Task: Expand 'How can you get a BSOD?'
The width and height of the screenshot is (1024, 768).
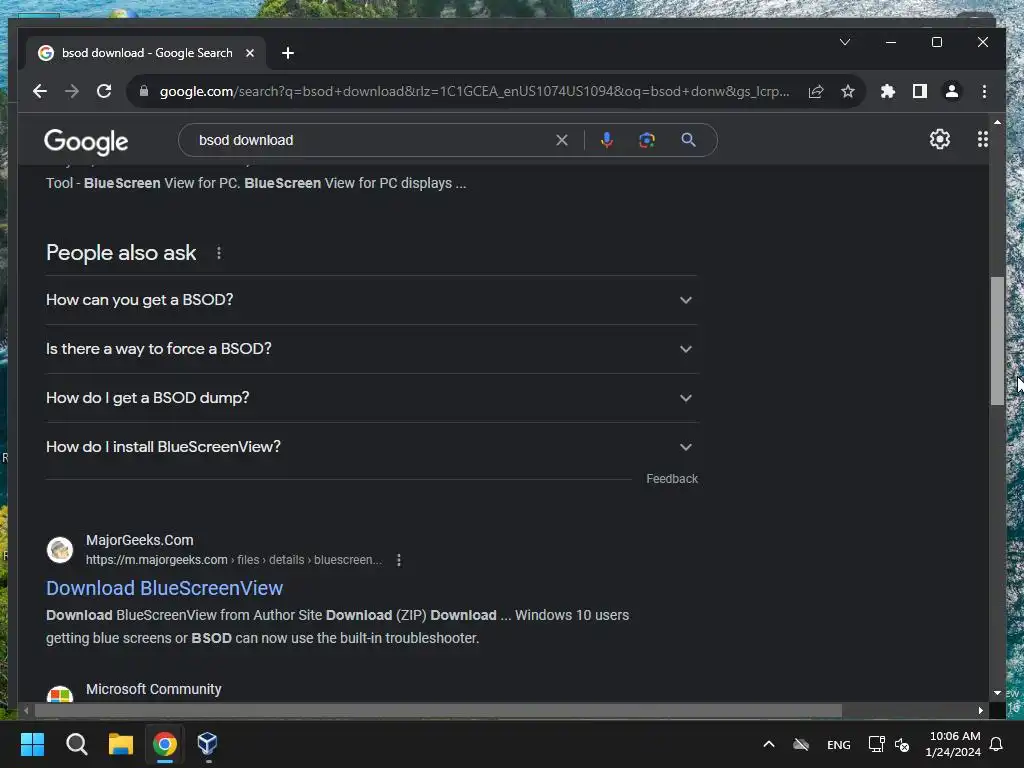Action: click(372, 300)
